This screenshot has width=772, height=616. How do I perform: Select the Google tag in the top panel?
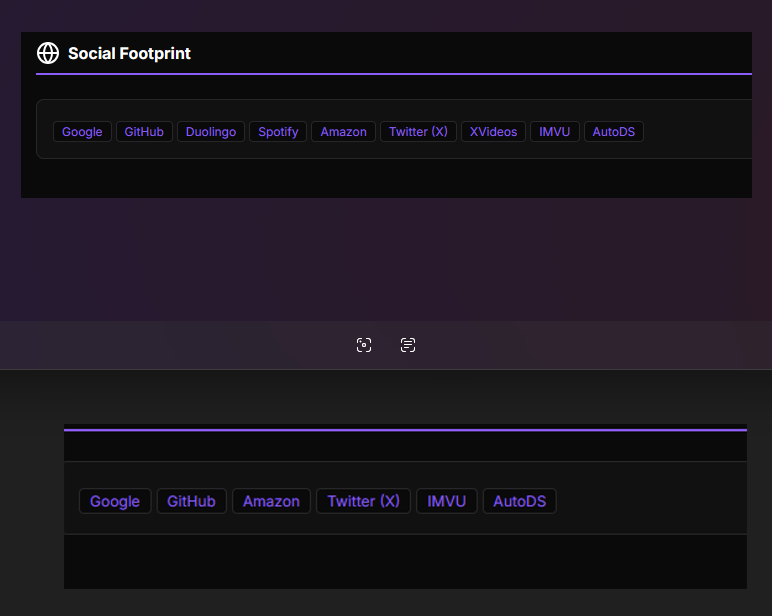[82, 131]
